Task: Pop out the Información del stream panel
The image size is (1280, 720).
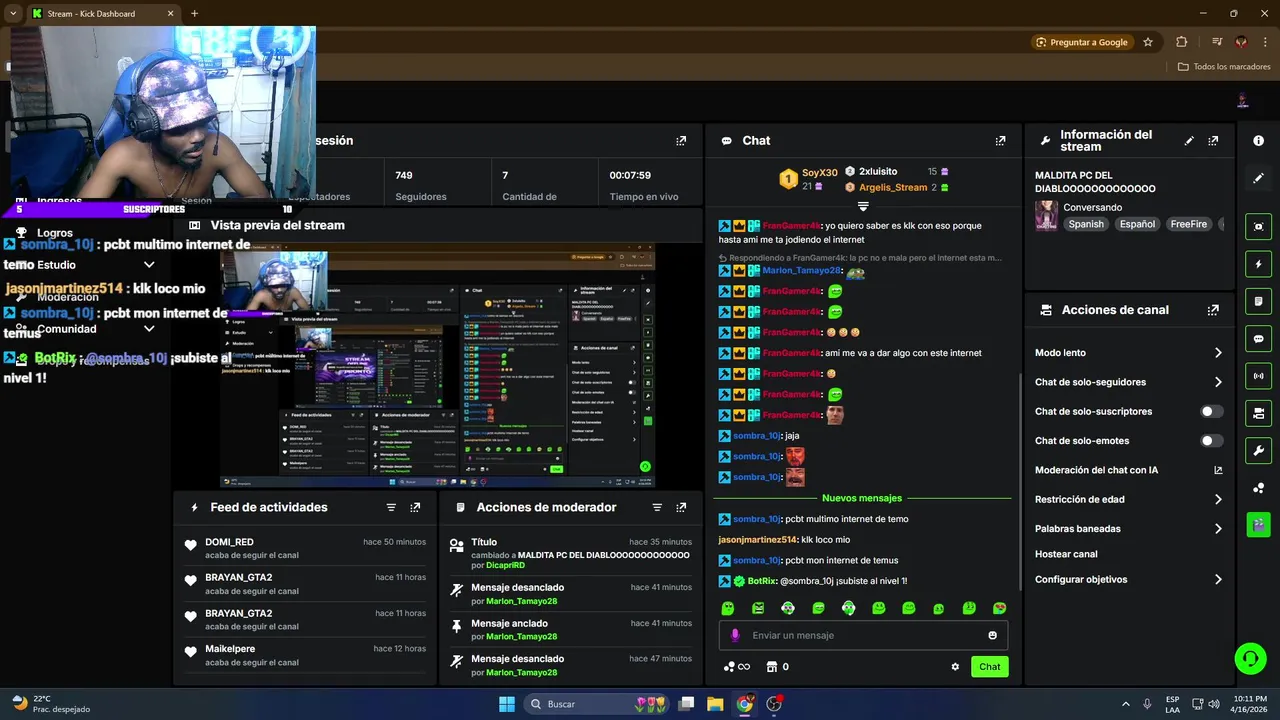Action: pyautogui.click(x=1213, y=141)
